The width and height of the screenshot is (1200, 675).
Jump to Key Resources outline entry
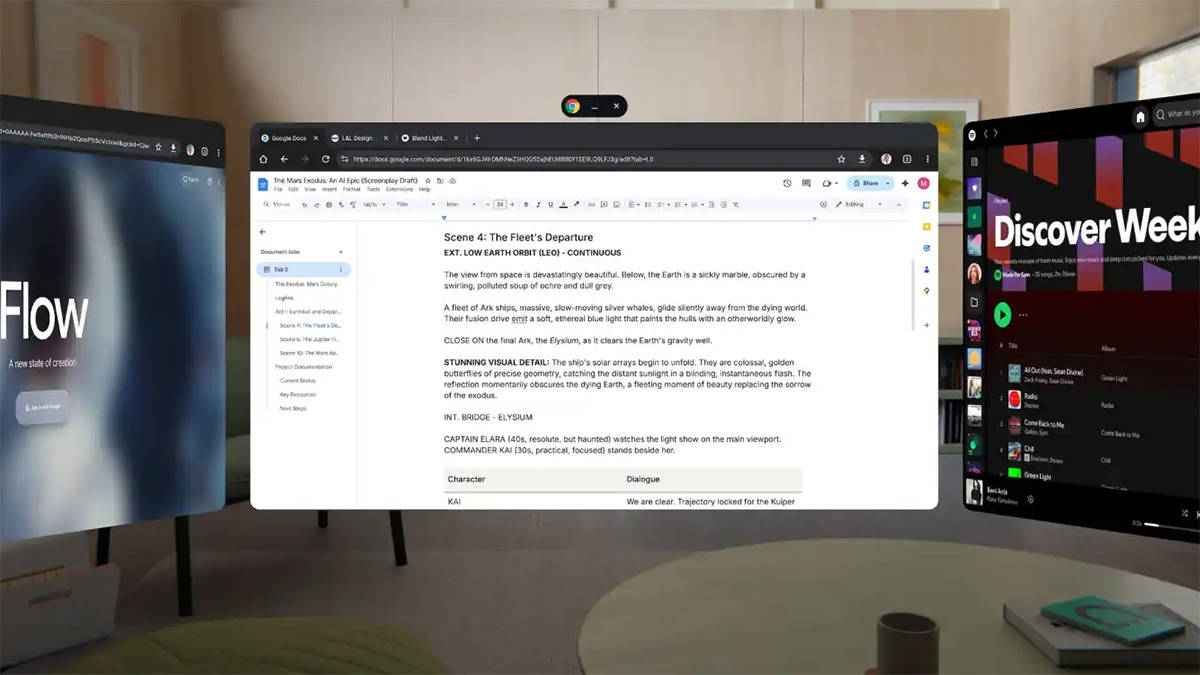(x=298, y=395)
